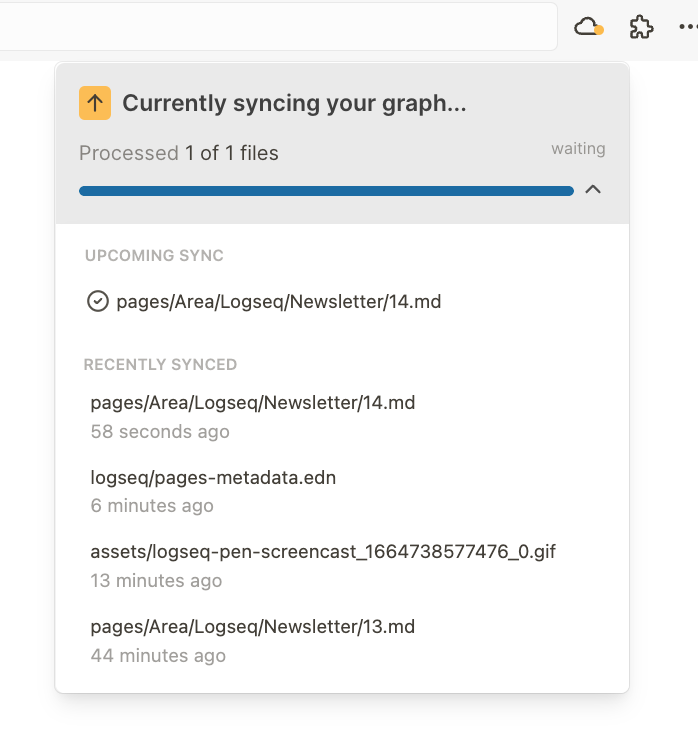Click 'Currently syncing your graph...' heading
The height and width of the screenshot is (754, 698).
point(294,103)
